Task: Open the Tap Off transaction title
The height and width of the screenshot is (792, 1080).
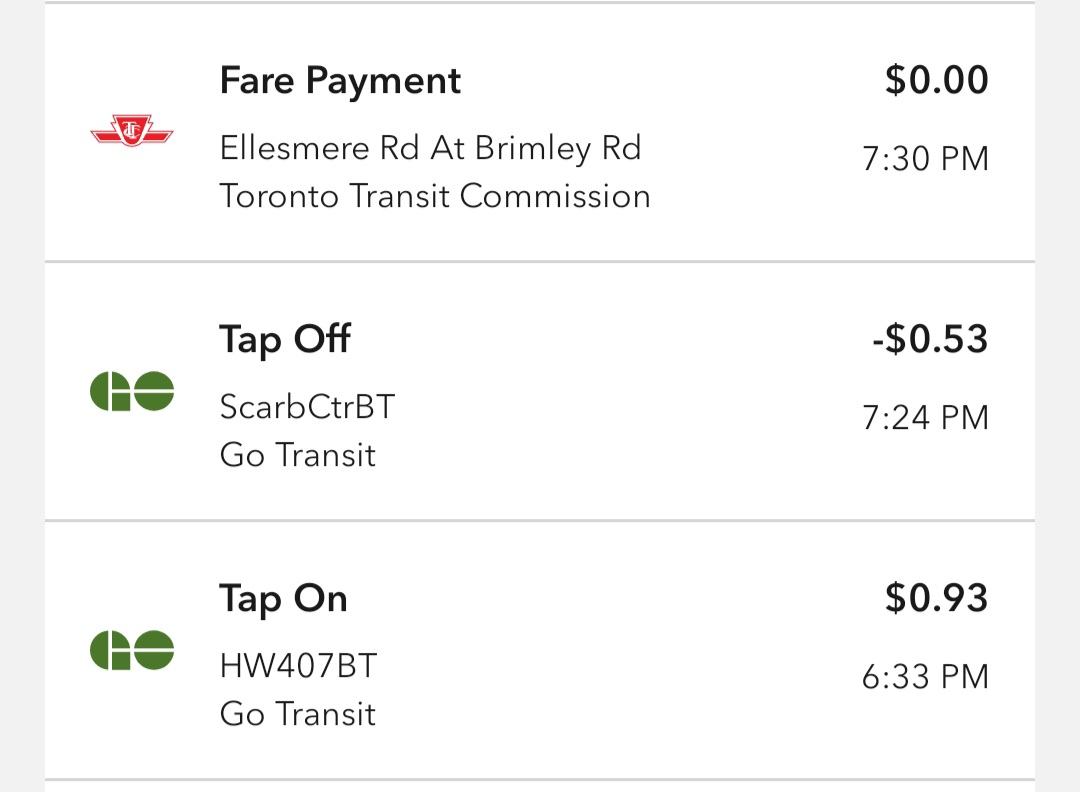Action: click(285, 340)
